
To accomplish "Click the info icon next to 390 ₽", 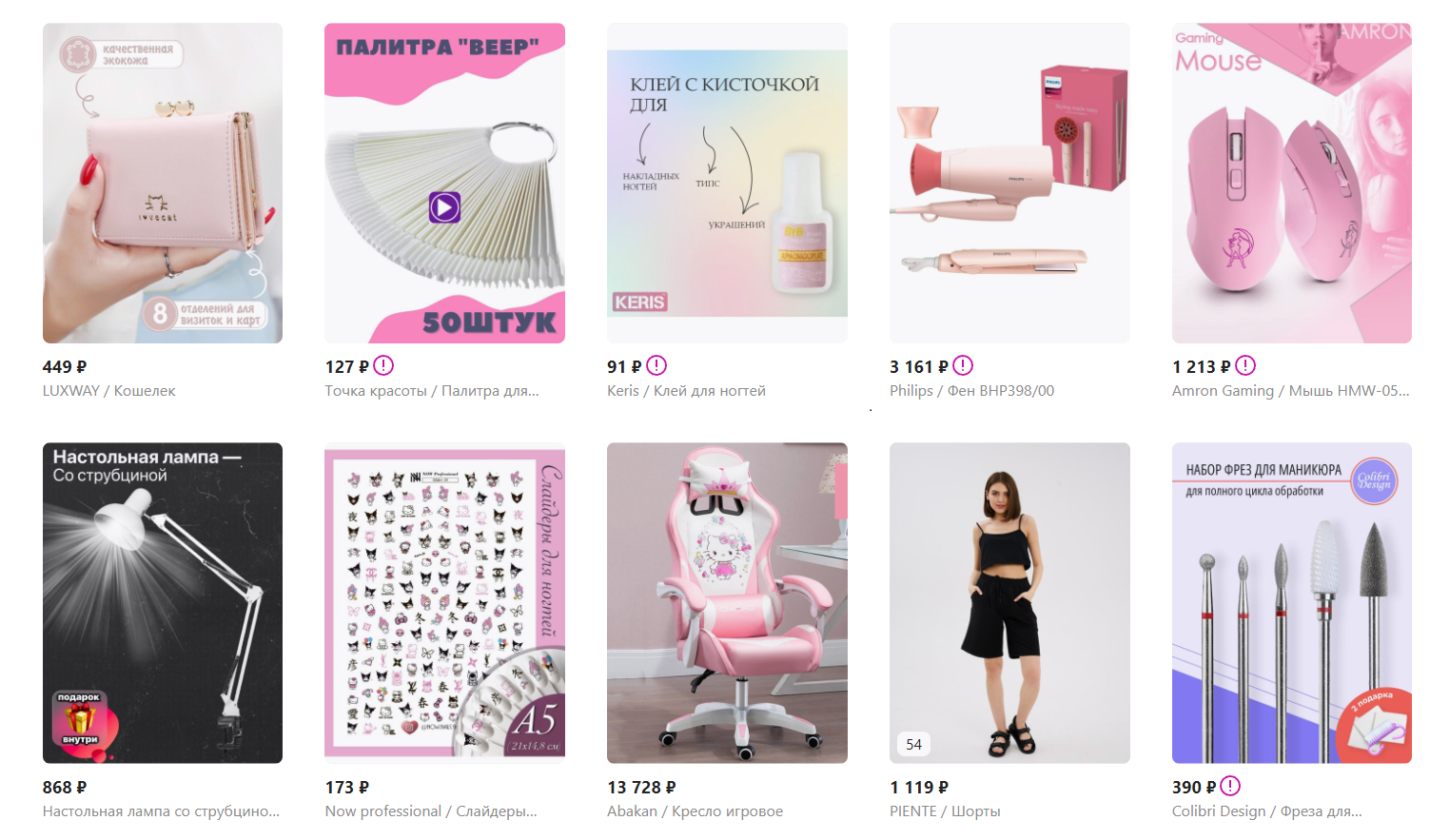I will point(1230,786).
